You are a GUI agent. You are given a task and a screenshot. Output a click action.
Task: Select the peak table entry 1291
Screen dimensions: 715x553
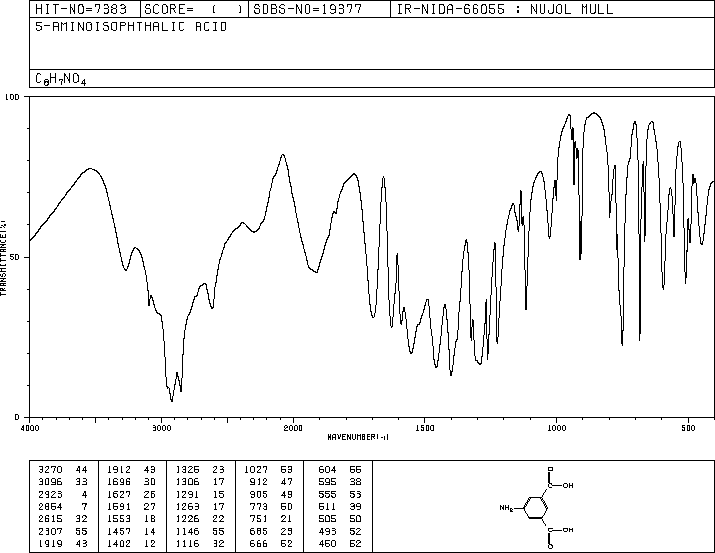tap(187, 494)
